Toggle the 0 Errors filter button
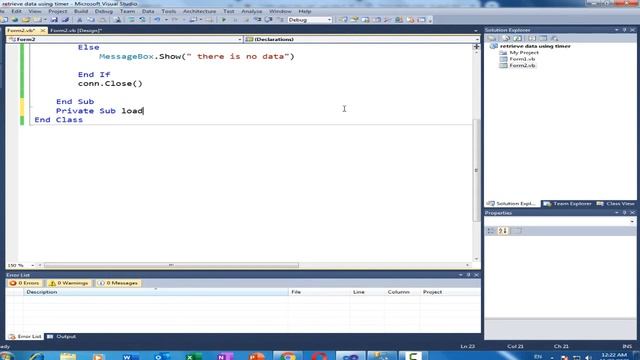The height and width of the screenshot is (360, 640). tap(24, 283)
